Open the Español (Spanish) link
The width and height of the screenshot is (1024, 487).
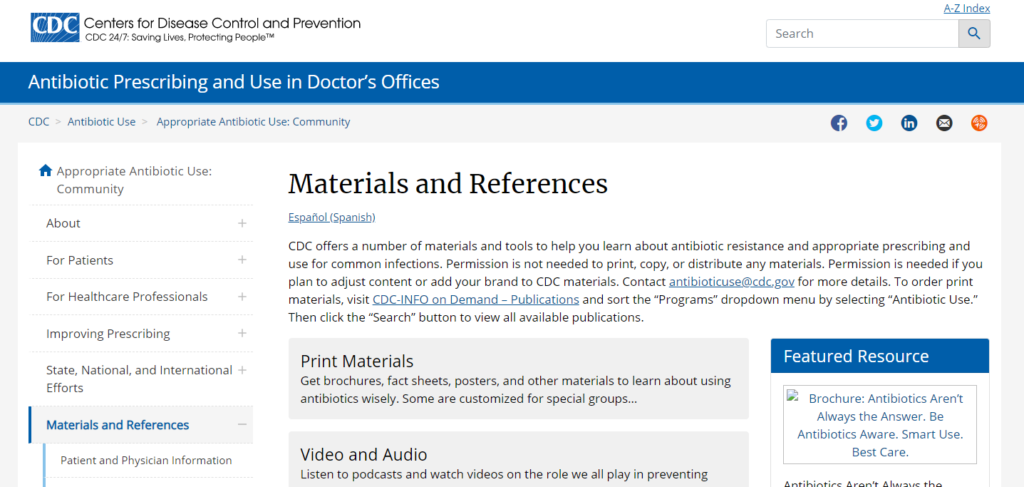click(332, 217)
